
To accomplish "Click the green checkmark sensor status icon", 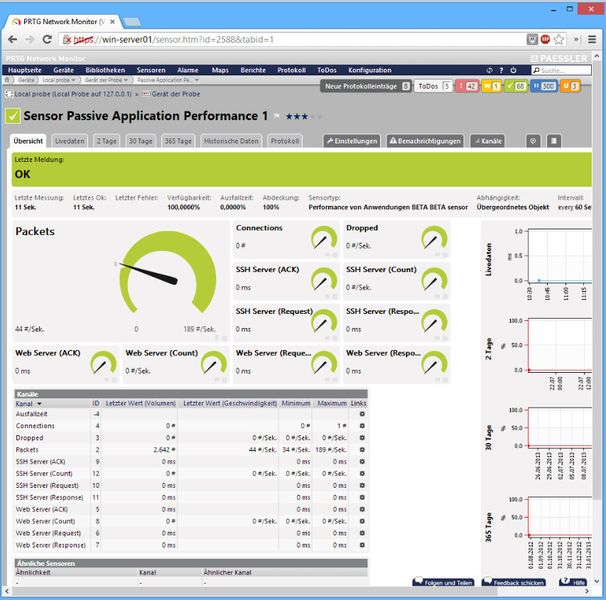I will pos(12,116).
